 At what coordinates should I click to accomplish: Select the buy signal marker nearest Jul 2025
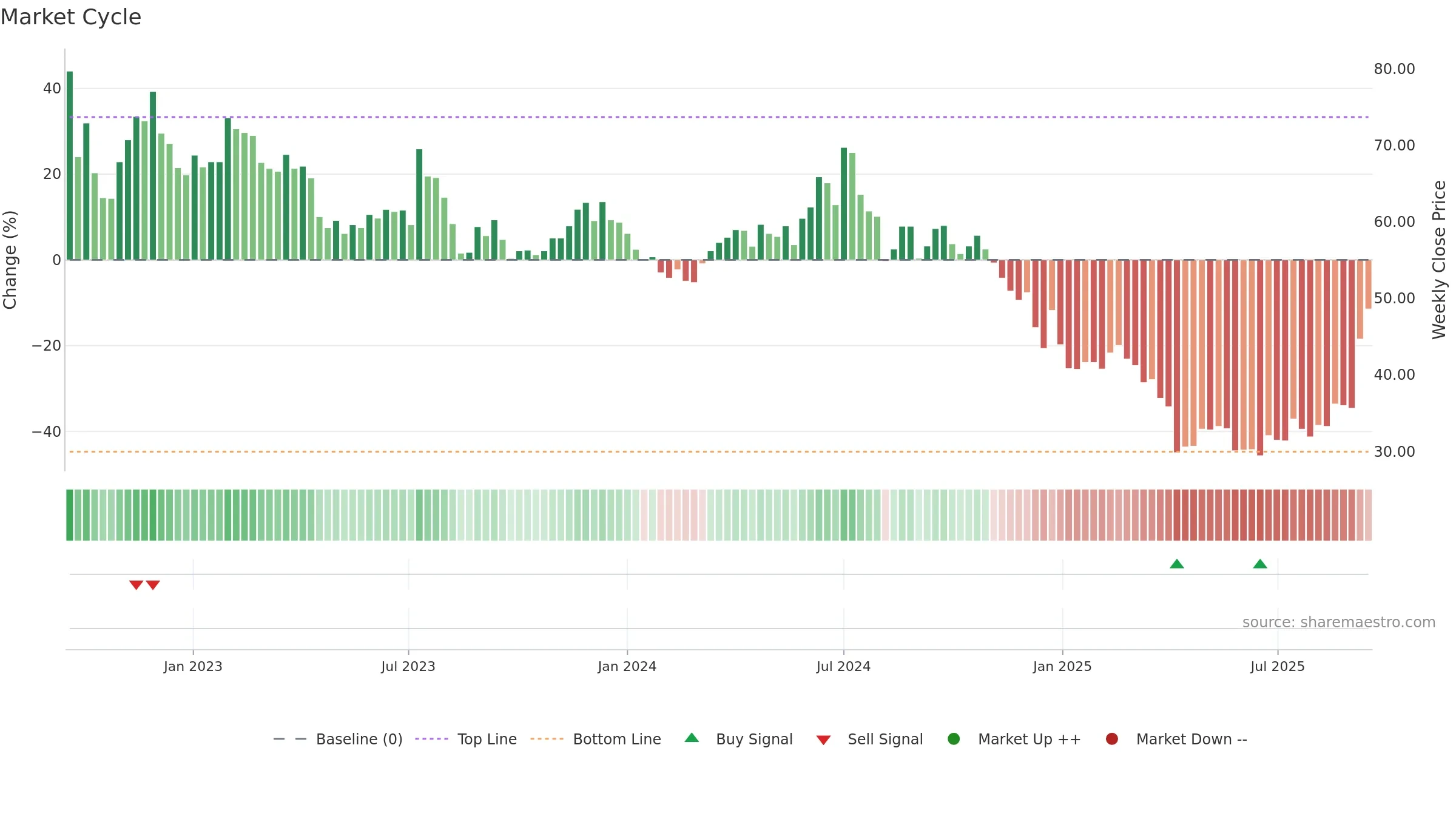pyautogui.click(x=1260, y=564)
